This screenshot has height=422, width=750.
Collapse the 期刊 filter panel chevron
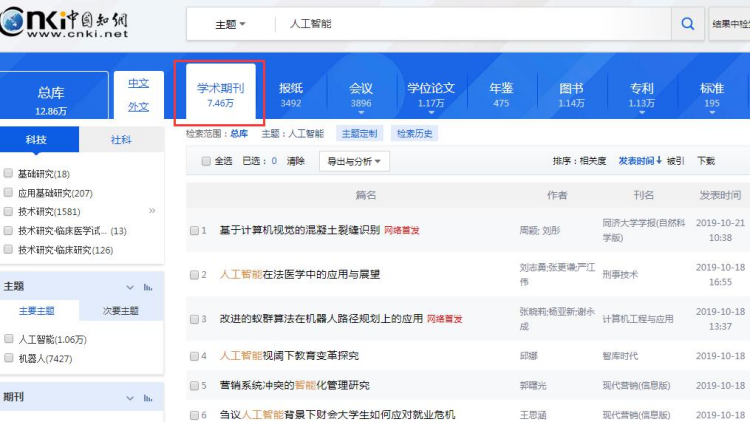[126, 396]
